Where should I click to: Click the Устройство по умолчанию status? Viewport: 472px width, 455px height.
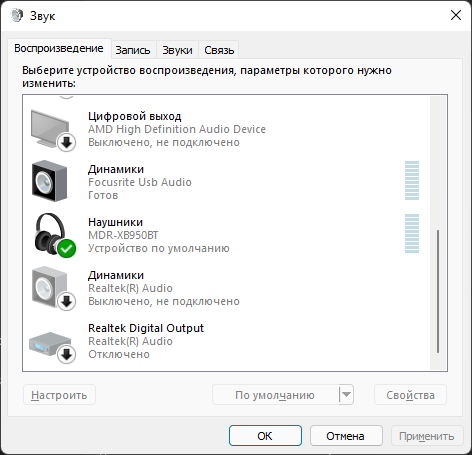tap(159, 248)
